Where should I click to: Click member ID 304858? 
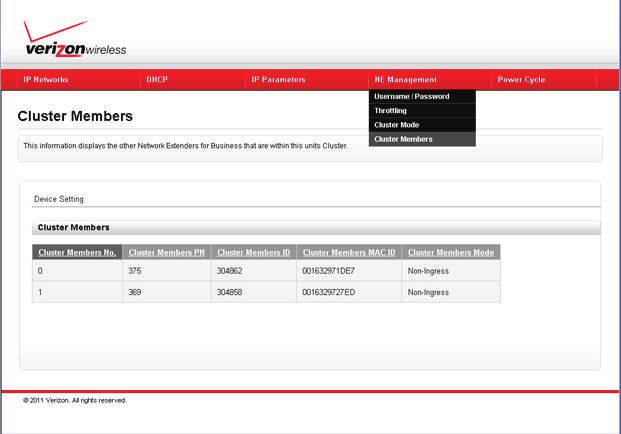click(230, 292)
